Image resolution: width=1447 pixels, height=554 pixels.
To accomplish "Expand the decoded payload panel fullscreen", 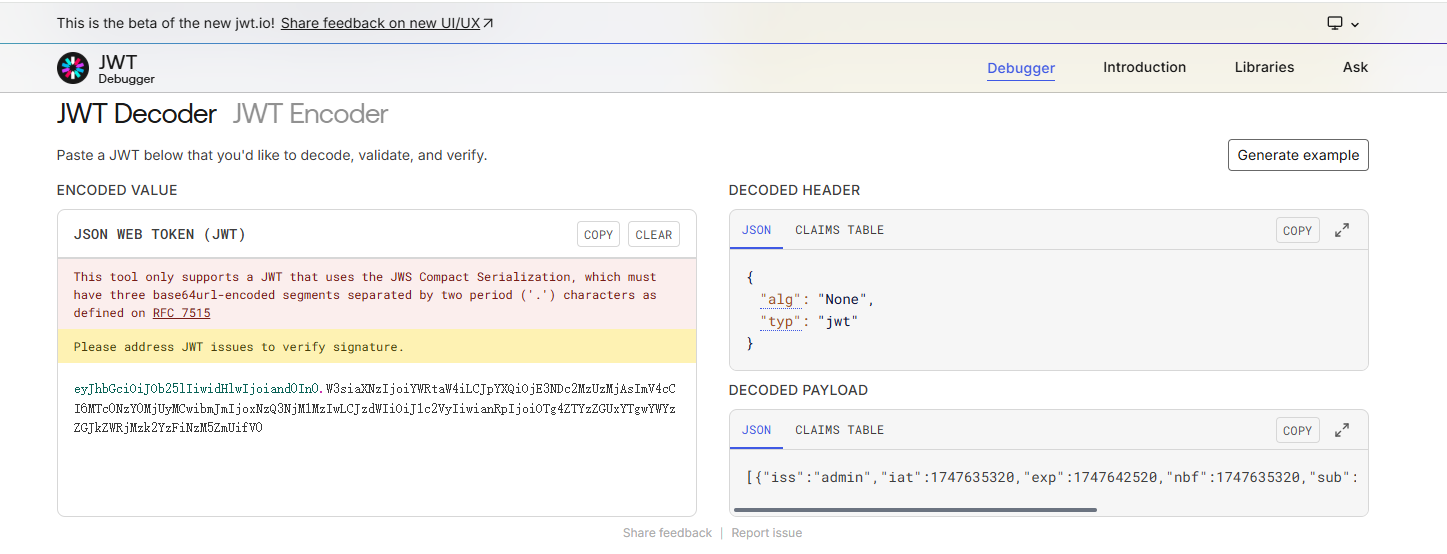I will 1342,430.
